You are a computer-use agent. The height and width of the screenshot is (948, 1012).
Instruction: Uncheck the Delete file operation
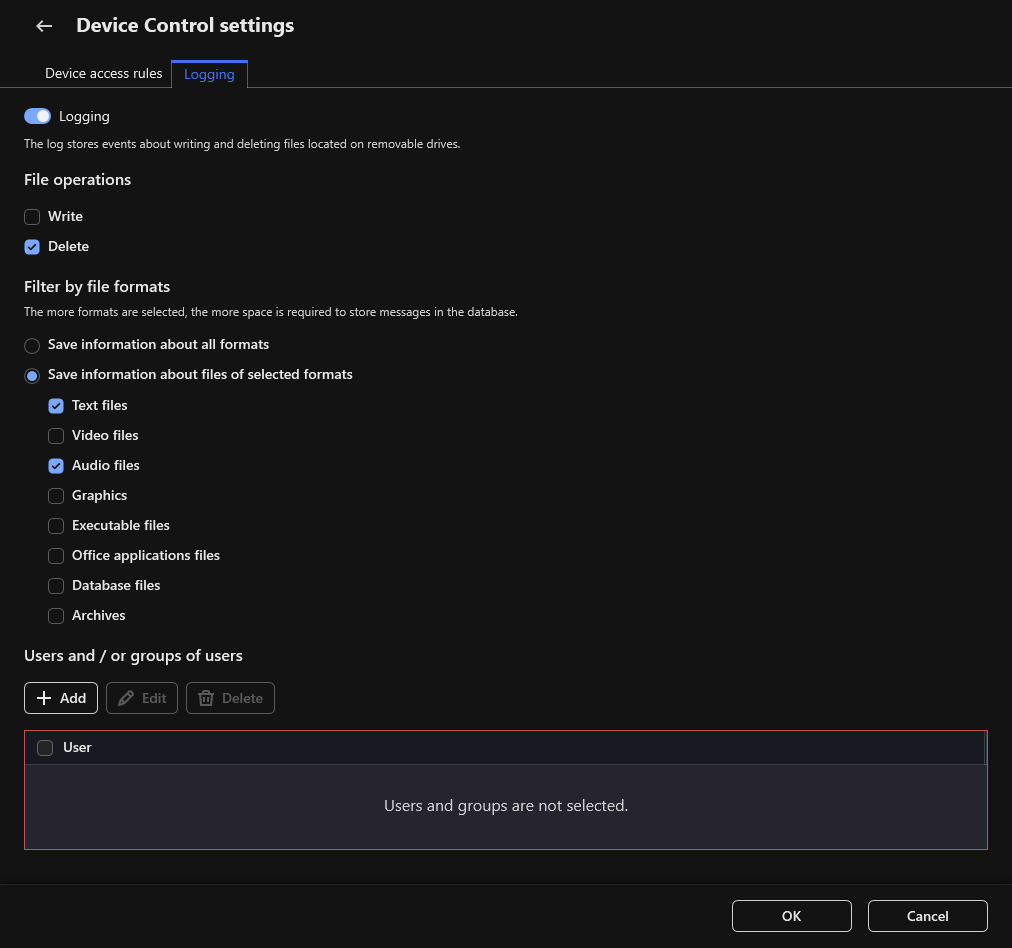coord(31,246)
